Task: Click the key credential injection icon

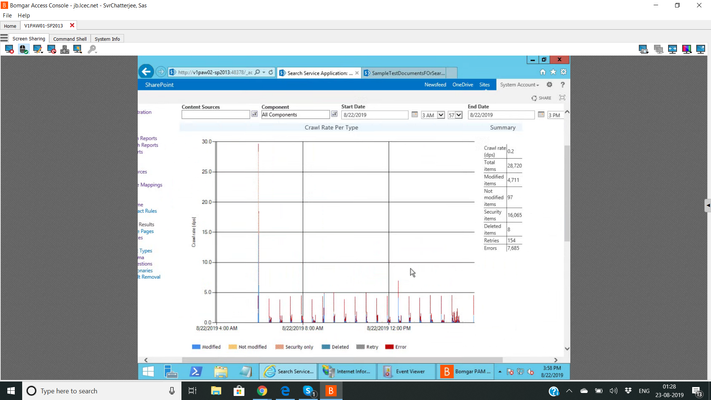Action: 92,49
